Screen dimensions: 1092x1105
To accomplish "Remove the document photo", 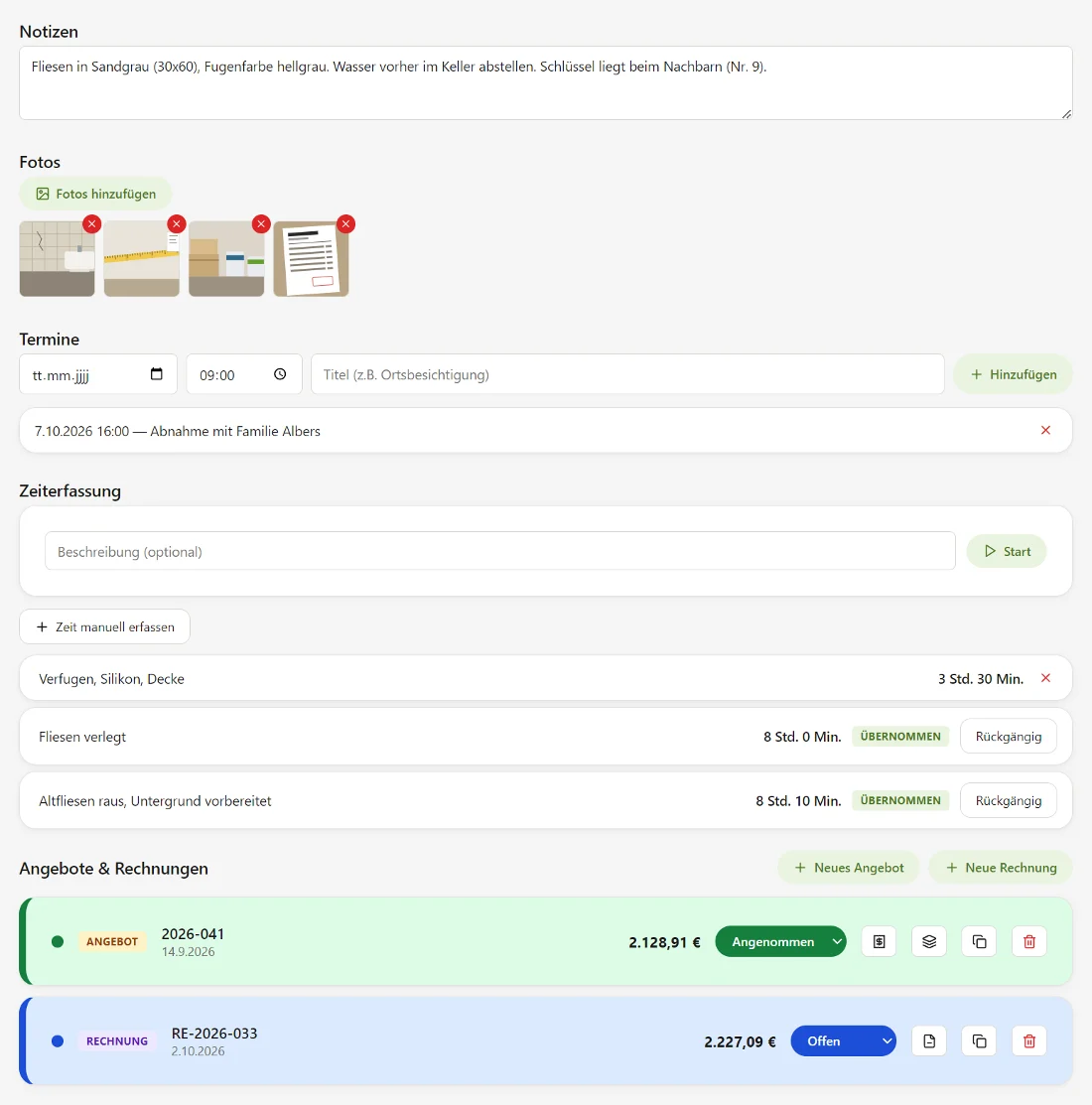I will (345, 224).
